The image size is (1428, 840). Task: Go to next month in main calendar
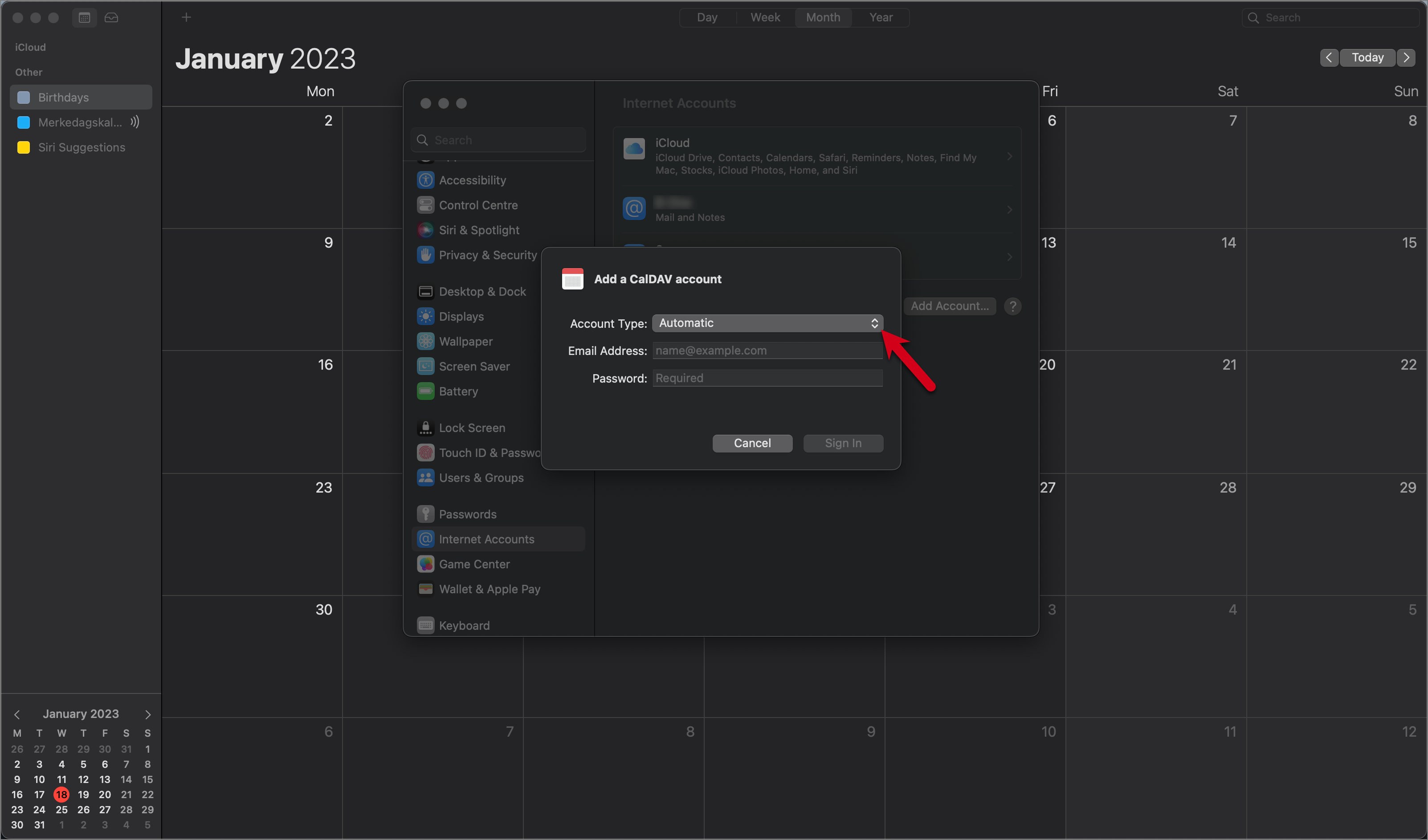tap(1407, 57)
